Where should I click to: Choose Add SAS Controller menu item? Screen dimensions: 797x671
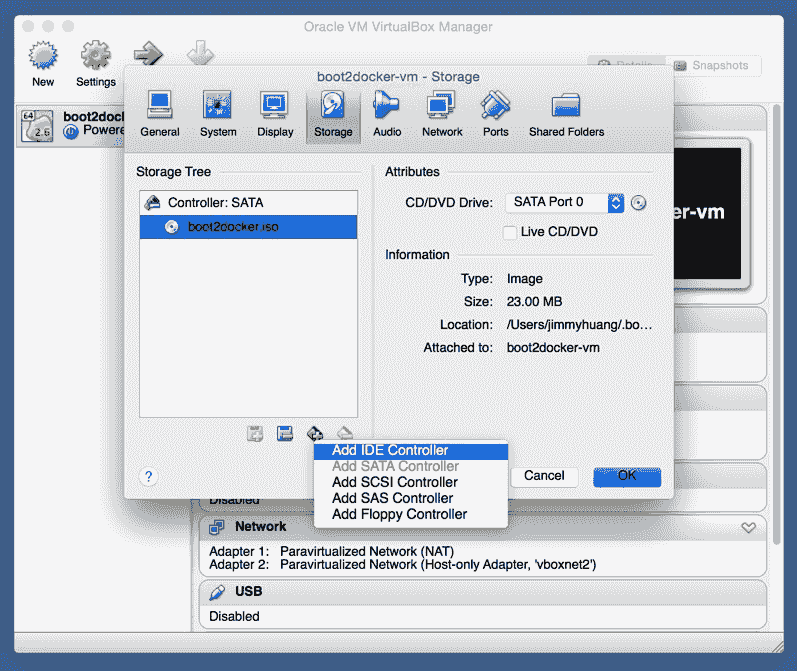pyautogui.click(x=411, y=498)
